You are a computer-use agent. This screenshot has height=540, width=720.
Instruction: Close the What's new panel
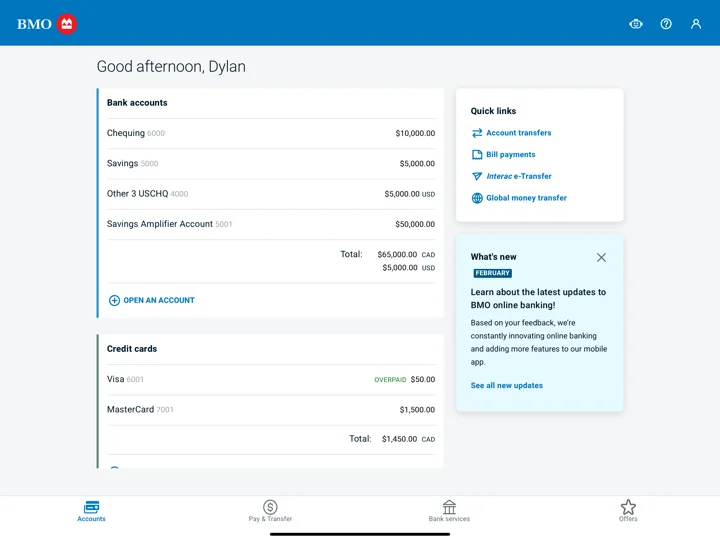point(601,257)
